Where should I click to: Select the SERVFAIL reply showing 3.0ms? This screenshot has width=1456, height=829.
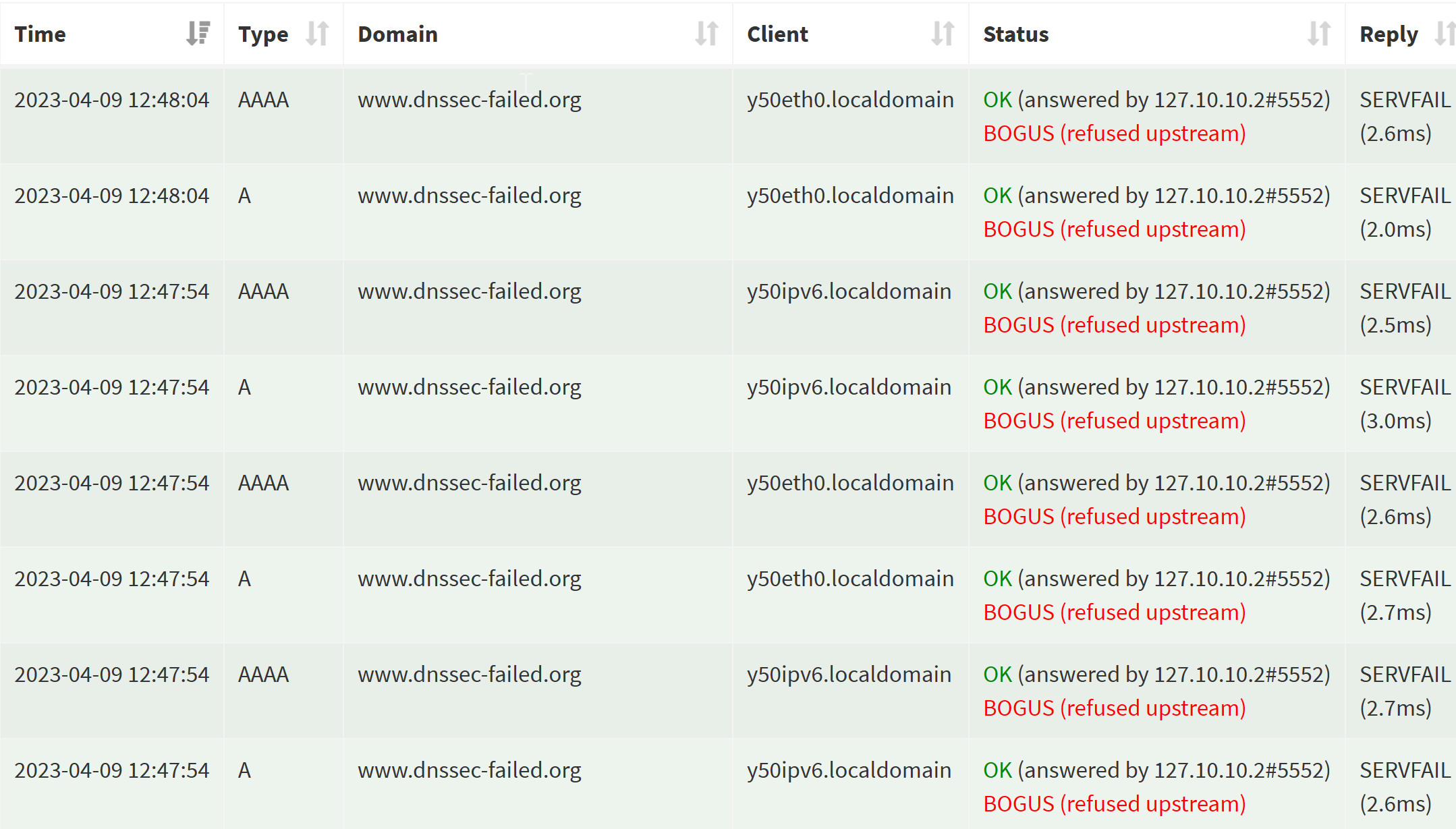click(1405, 403)
